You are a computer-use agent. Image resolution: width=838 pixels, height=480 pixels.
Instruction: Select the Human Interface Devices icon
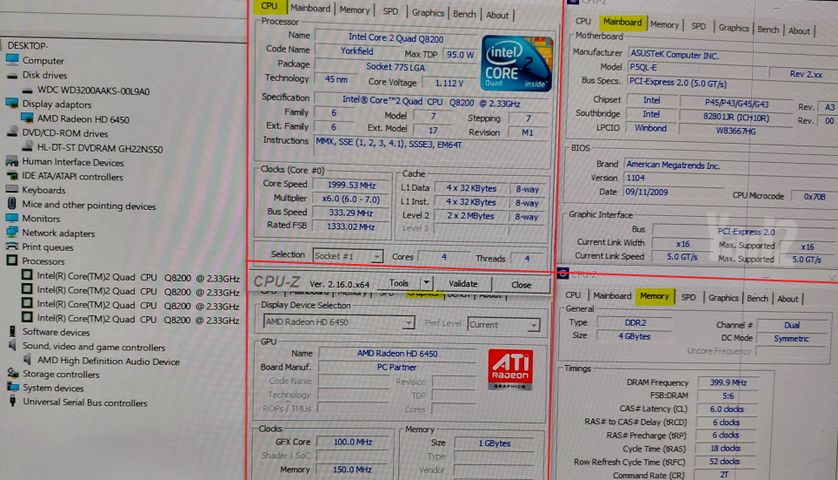click(12, 161)
